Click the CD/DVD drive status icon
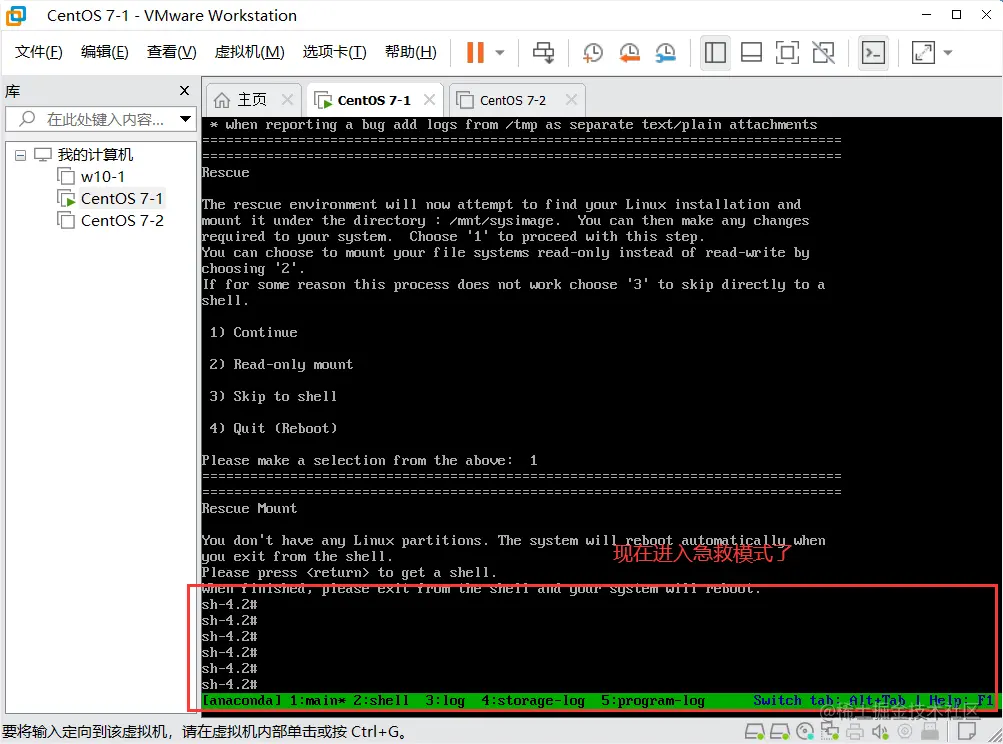Image resolution: width=1003 pixels, height=744 pixels. click(x=805, y=731)
